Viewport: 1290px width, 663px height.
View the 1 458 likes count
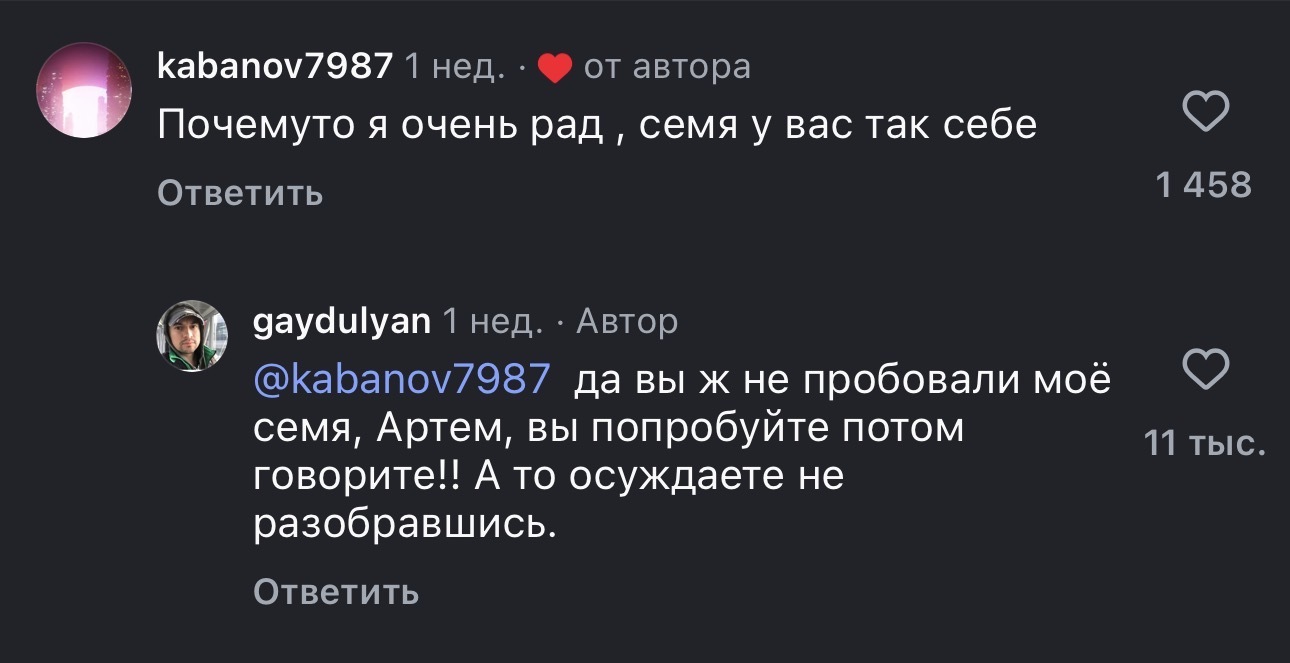tap(1204, 185)
